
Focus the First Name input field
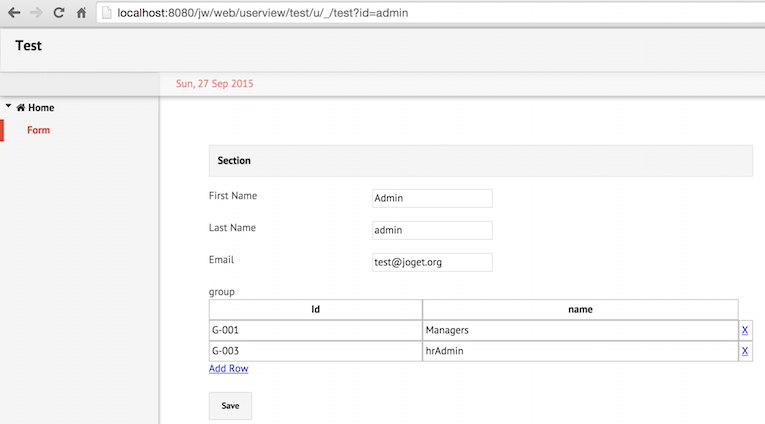(431, 199)
